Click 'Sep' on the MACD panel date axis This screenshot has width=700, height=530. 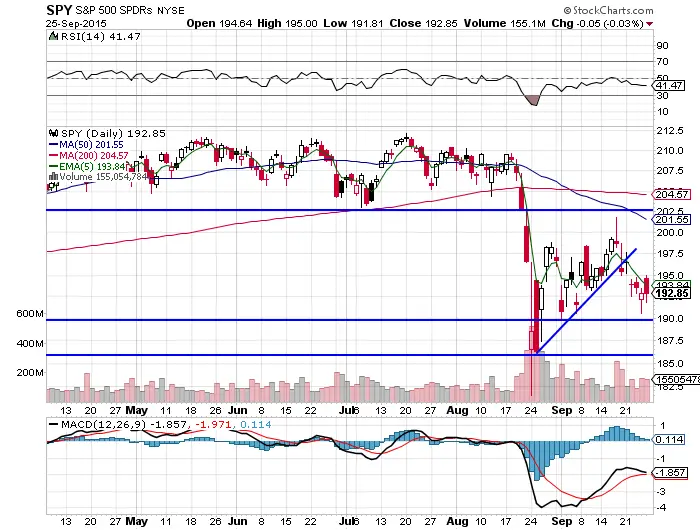tap(562, 521)
